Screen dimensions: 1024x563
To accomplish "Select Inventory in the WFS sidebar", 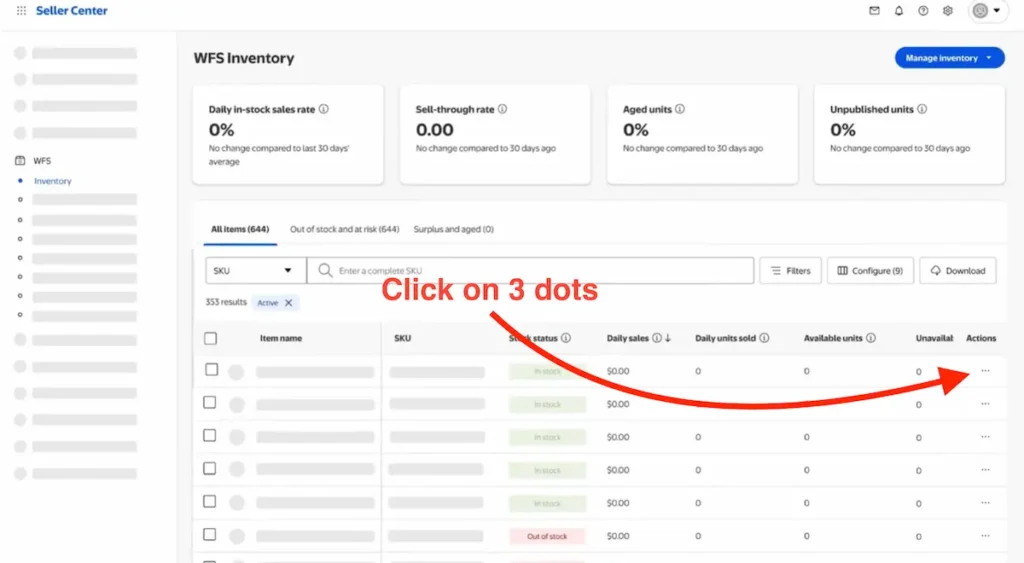I will [x=53, y=181].
